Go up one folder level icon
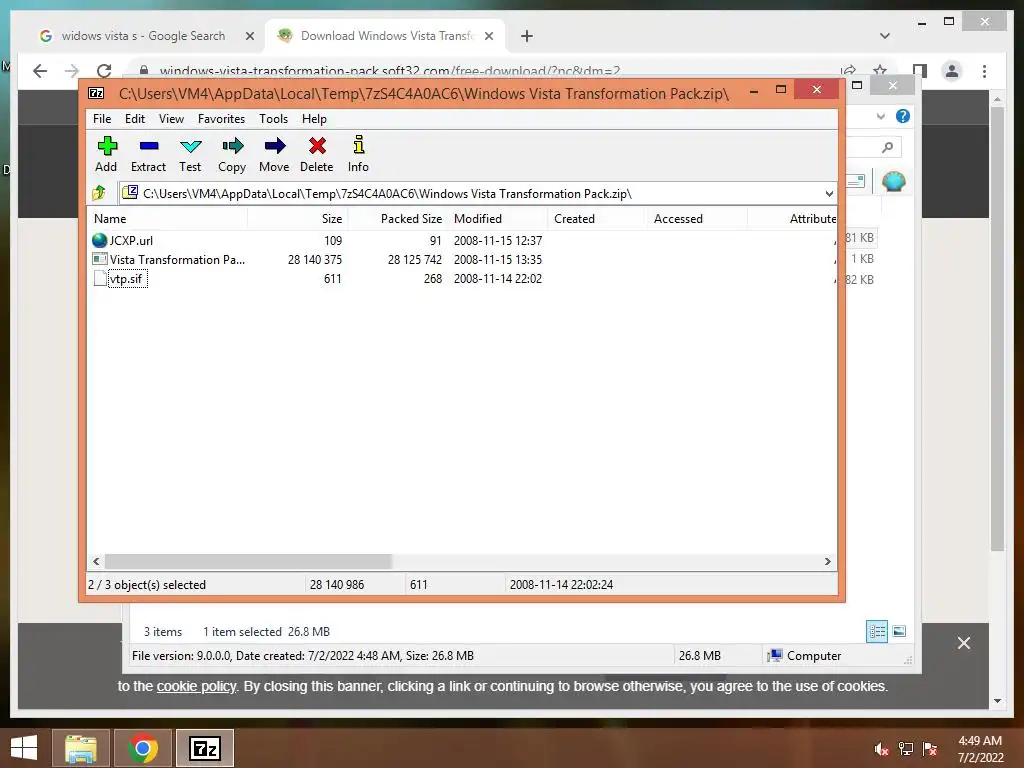Screen dimensions: 1024x768 (x=99, y=193)
